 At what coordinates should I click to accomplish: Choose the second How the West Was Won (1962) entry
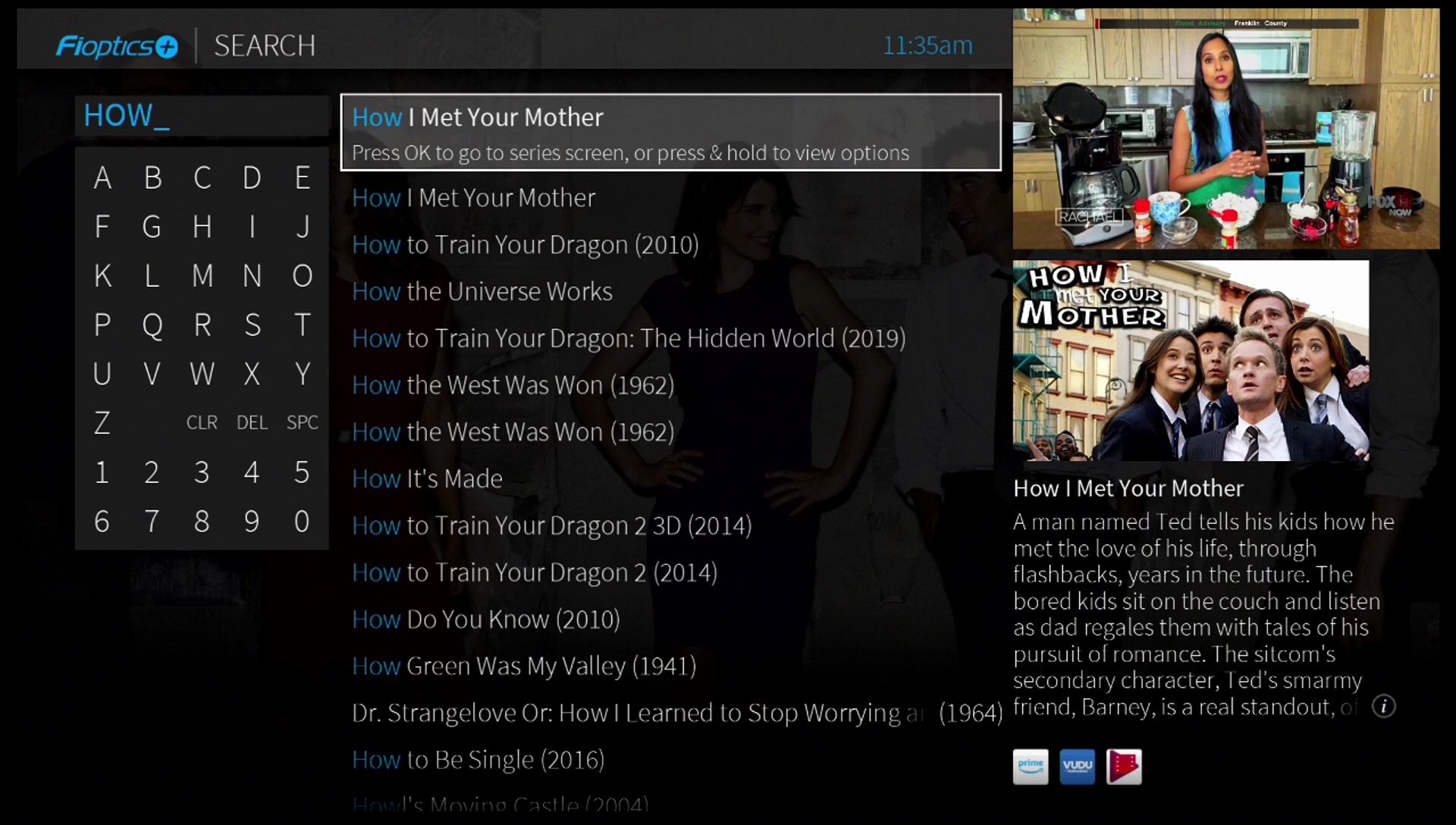coord(513,432)
